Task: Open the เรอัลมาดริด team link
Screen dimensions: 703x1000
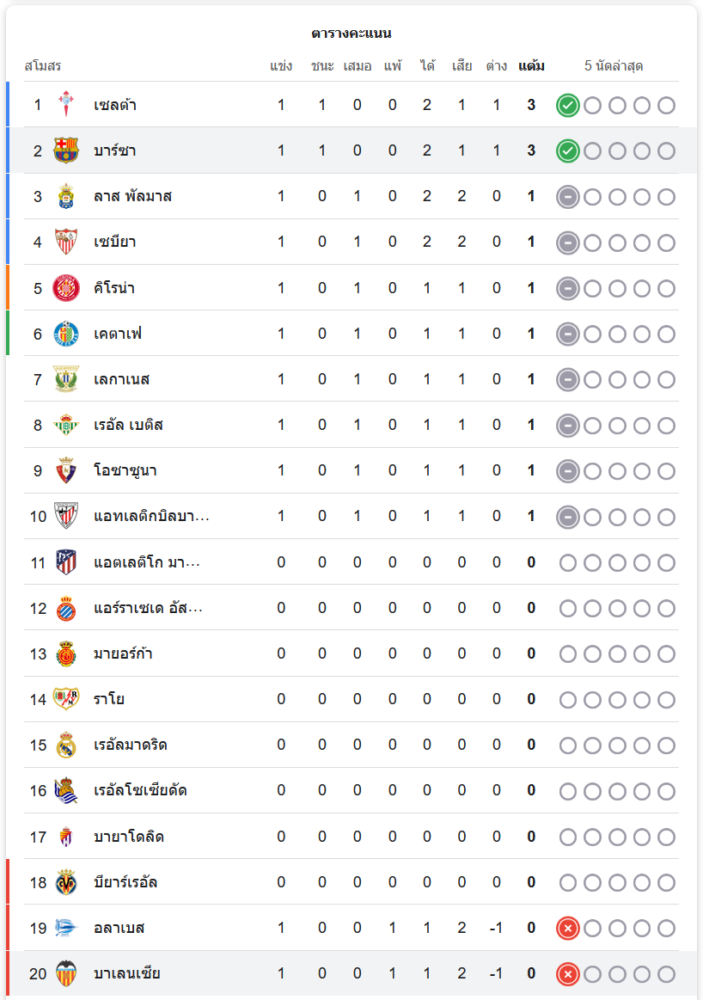Action: (130, 745)
